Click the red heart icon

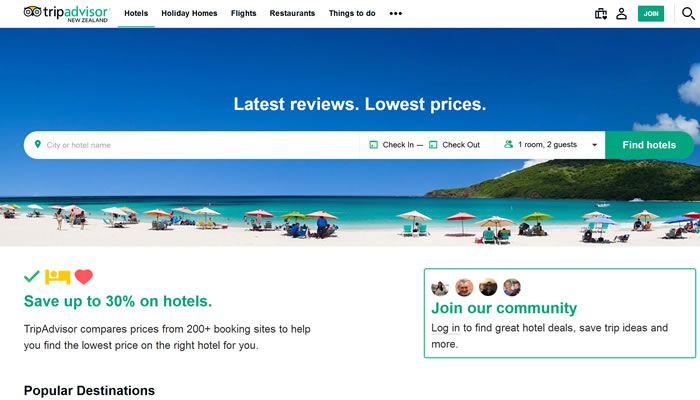coord(83,277)
